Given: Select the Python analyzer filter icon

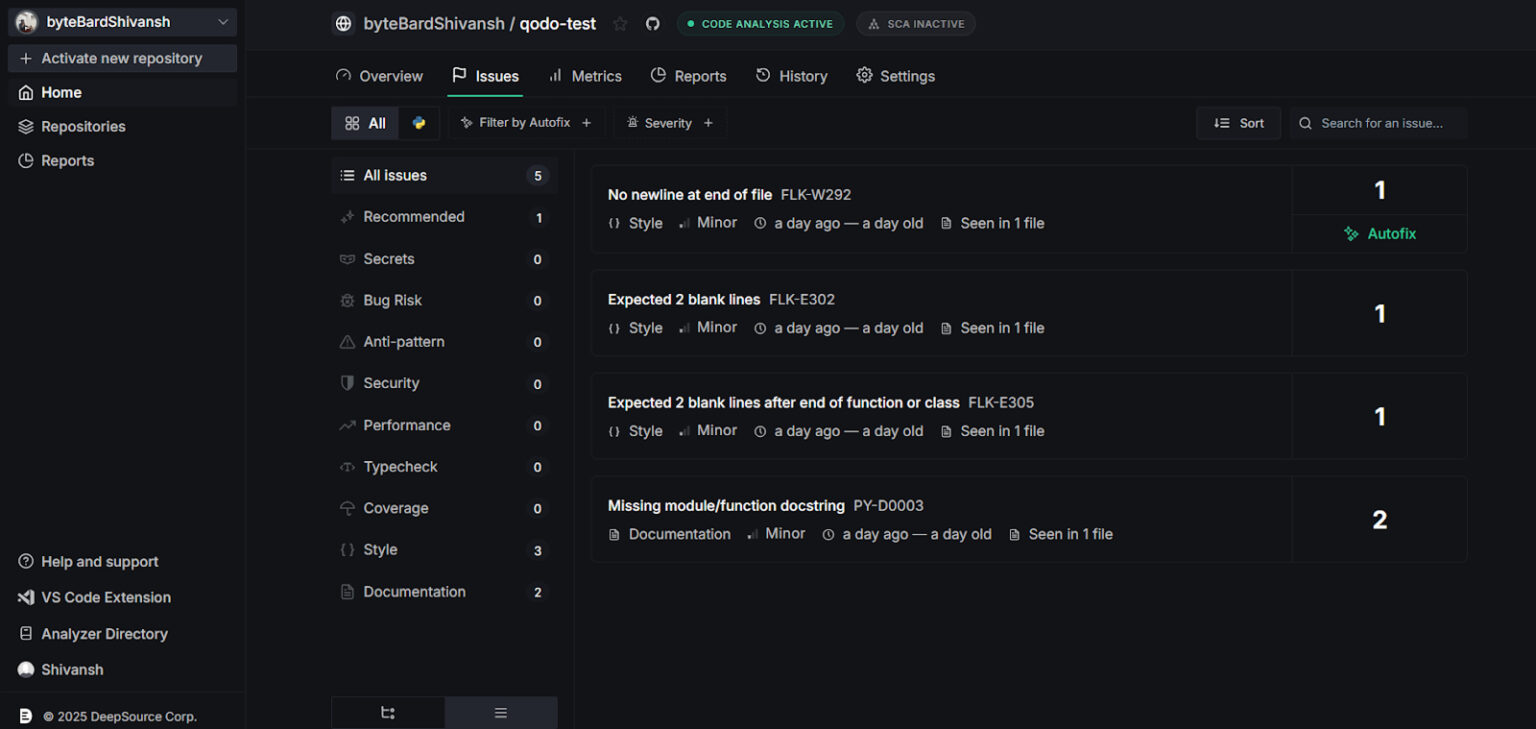Looking at the screenshot, I should click(x=419, y=122).
